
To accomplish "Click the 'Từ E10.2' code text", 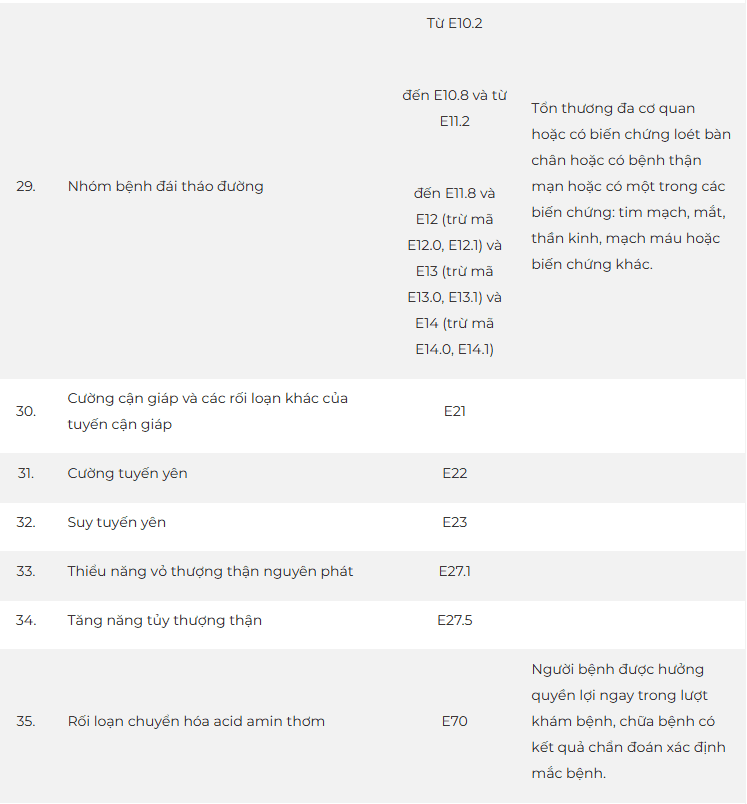I will tap(454, 23).
